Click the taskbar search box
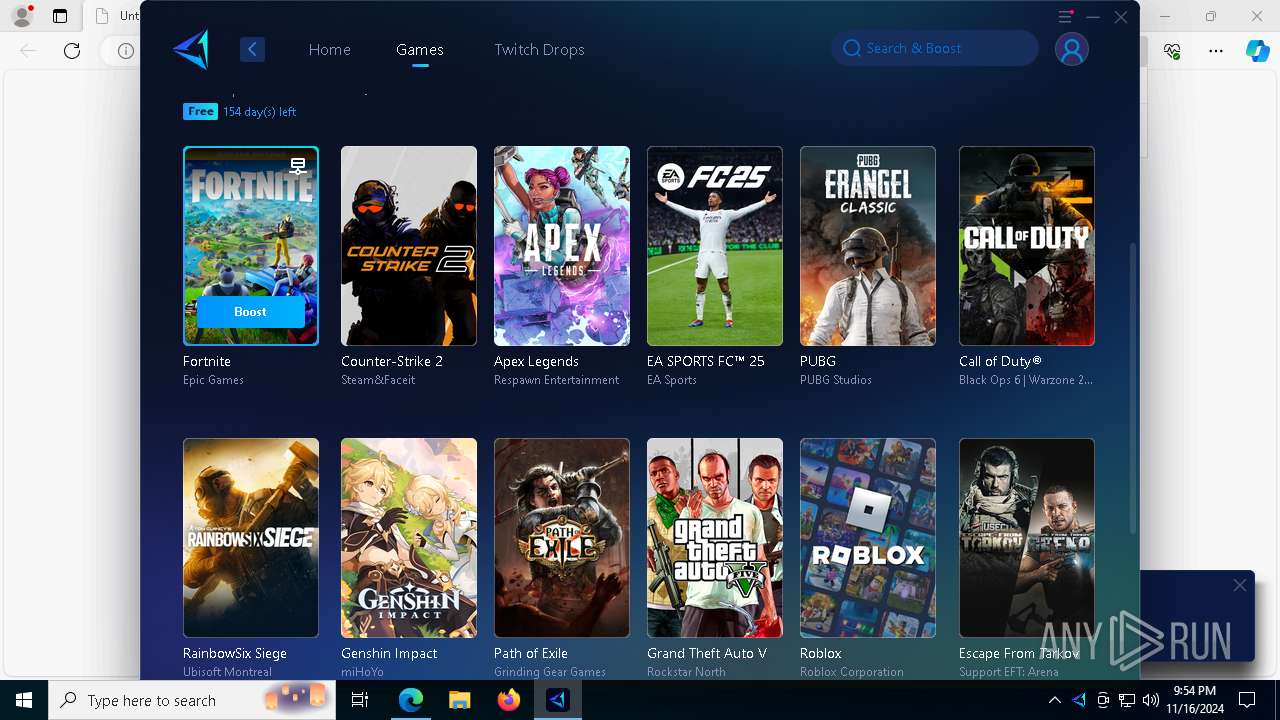Screen dimensions: 1280x720 (192, 700)
